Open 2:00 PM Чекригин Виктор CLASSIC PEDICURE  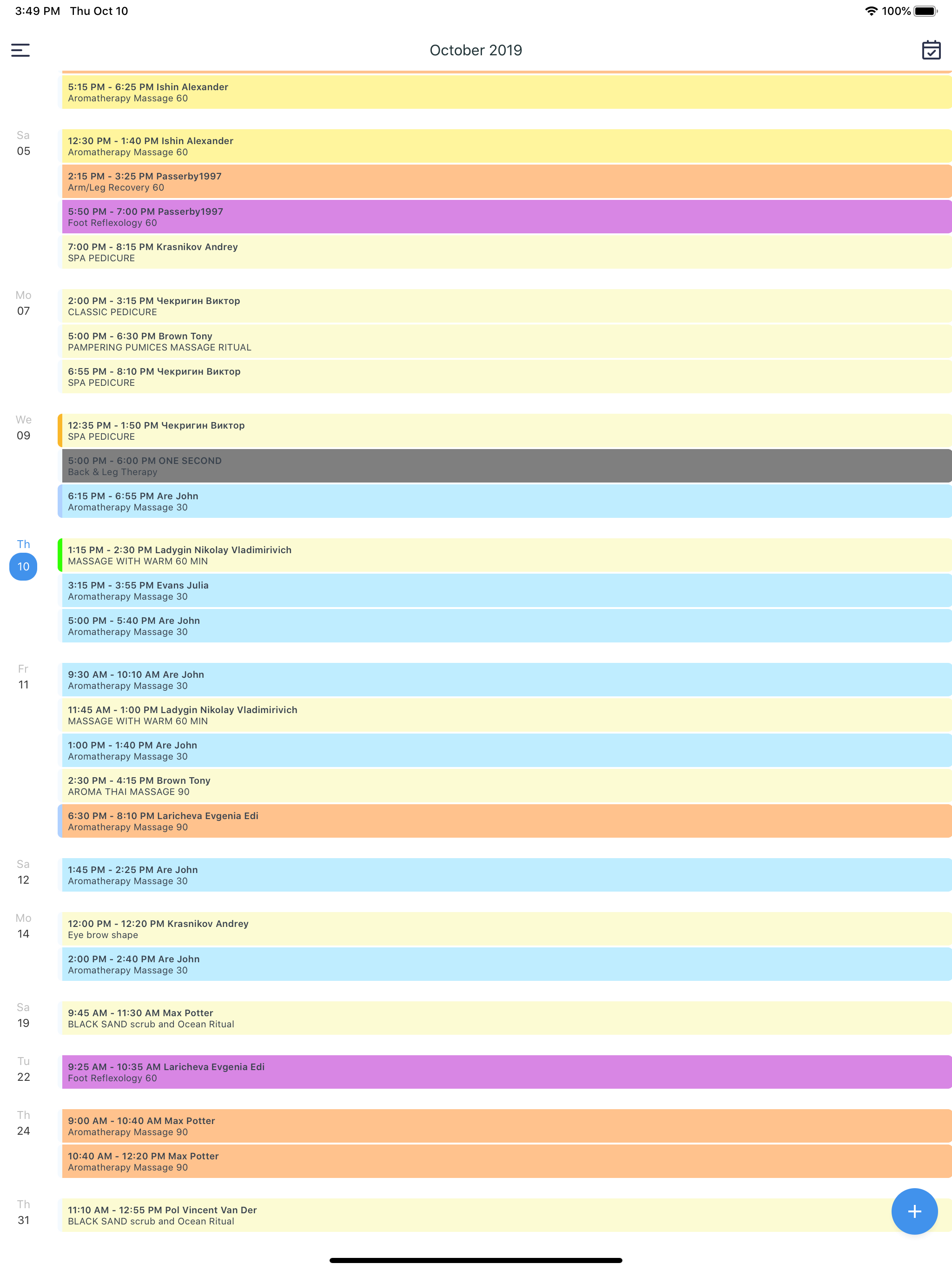point(505,306)
